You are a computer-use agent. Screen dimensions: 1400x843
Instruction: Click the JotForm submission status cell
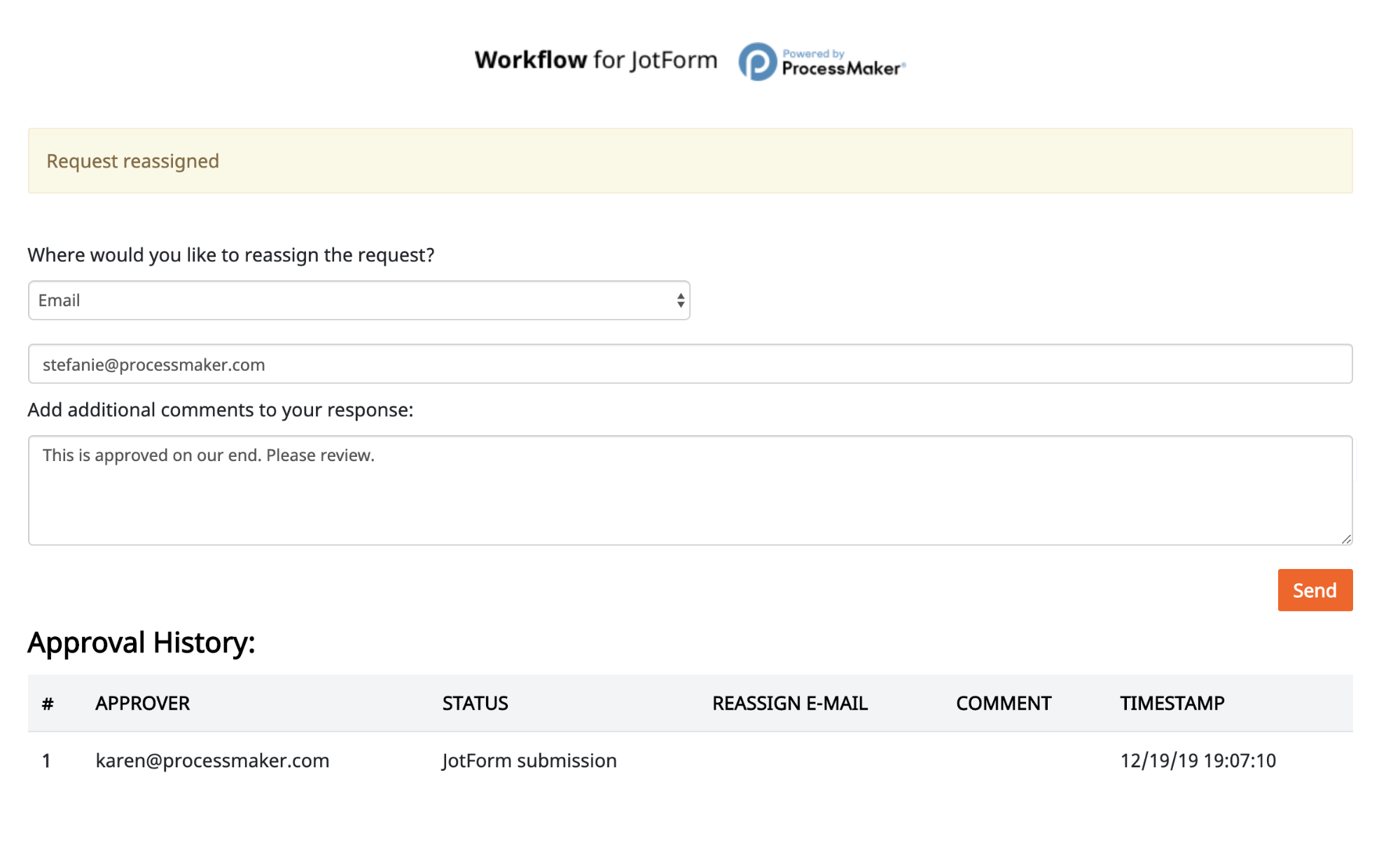(529, 761)
